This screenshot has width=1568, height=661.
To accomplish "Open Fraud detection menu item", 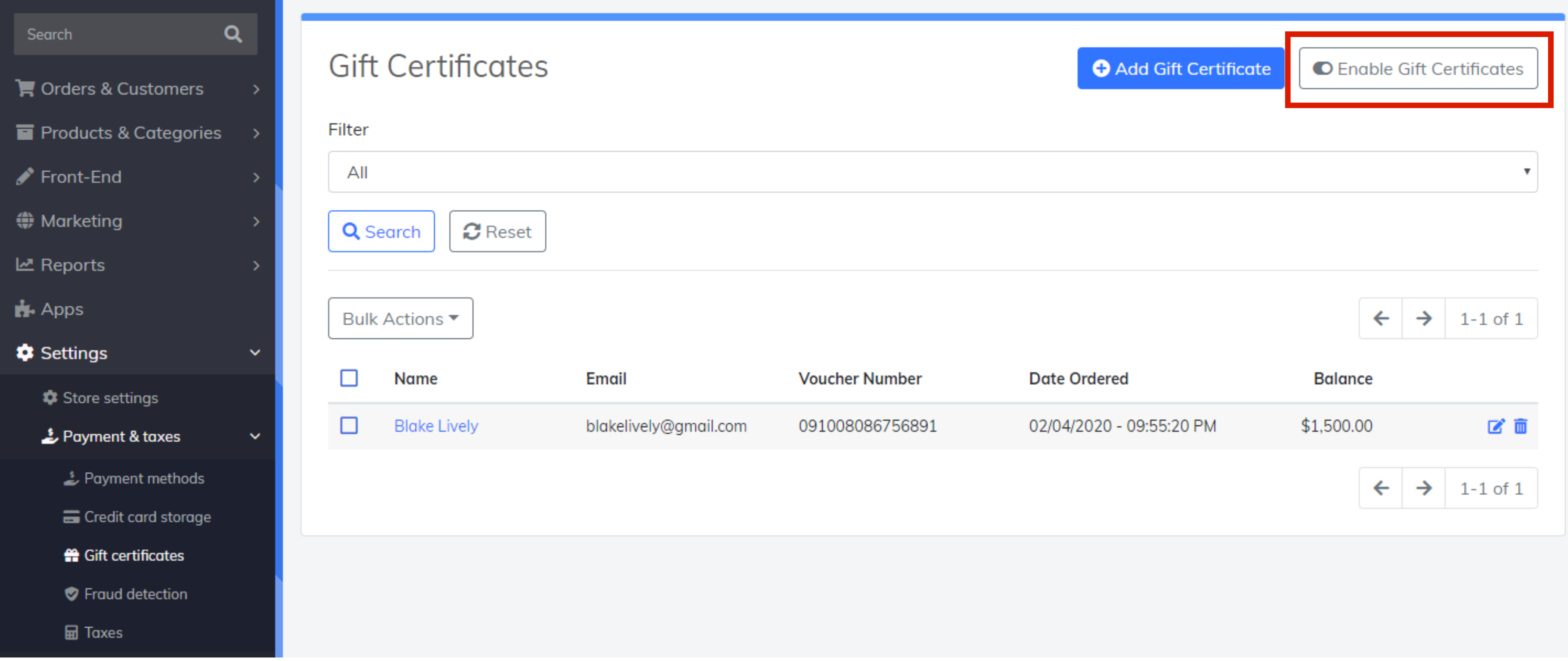I will [x=135, y=595].
